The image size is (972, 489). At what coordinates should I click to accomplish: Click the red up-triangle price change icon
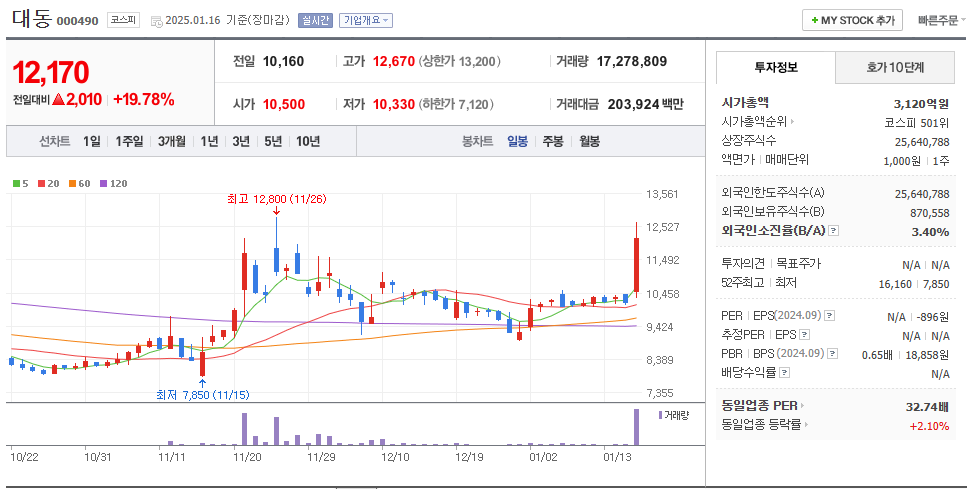(x=59, y=99)
